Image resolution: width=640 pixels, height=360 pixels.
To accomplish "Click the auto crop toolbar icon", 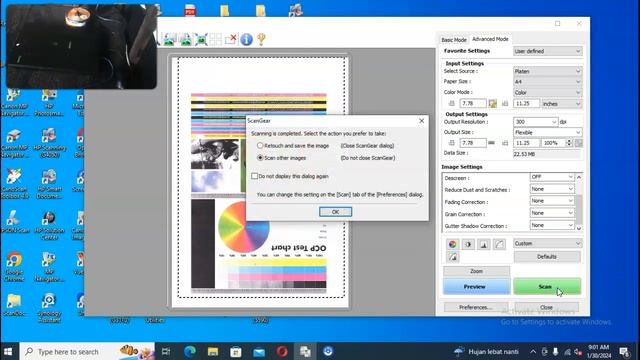I will [201, 40].
